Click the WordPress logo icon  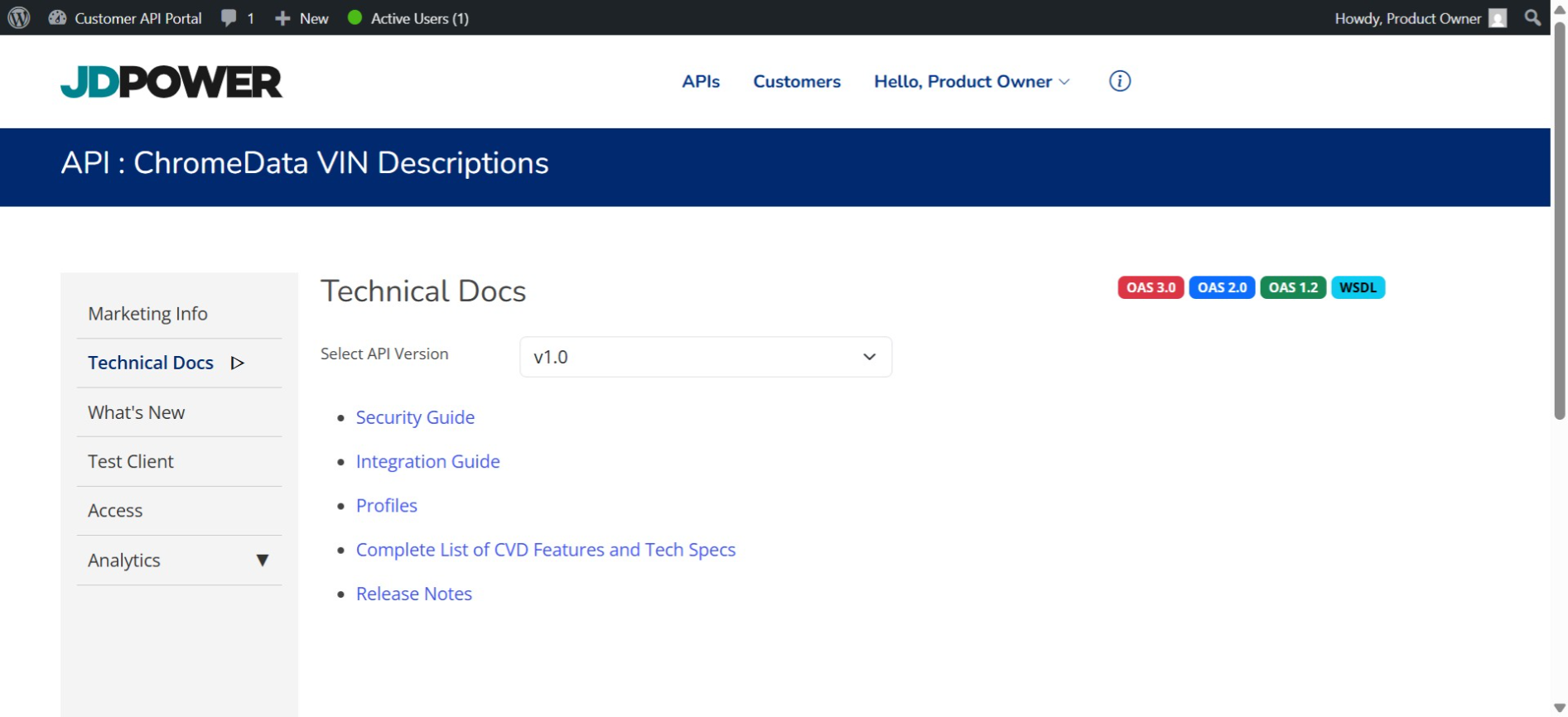(x=19, y=17)
